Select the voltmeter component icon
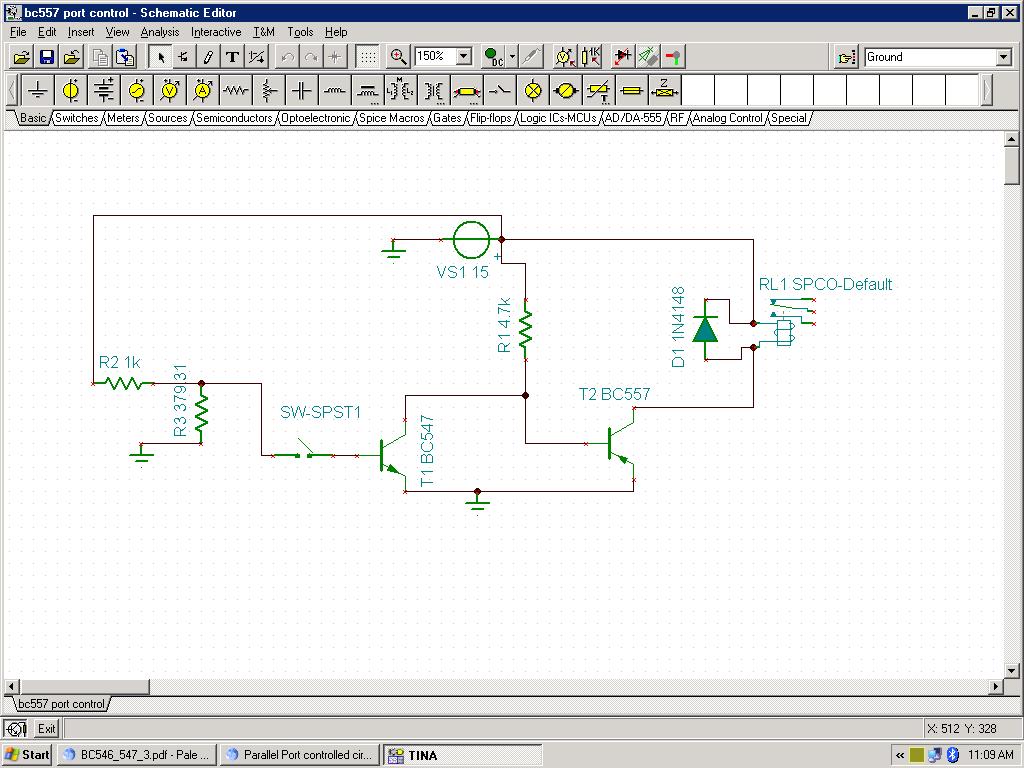The height and width of the screenshot is (768, 1024). point(170,91)
